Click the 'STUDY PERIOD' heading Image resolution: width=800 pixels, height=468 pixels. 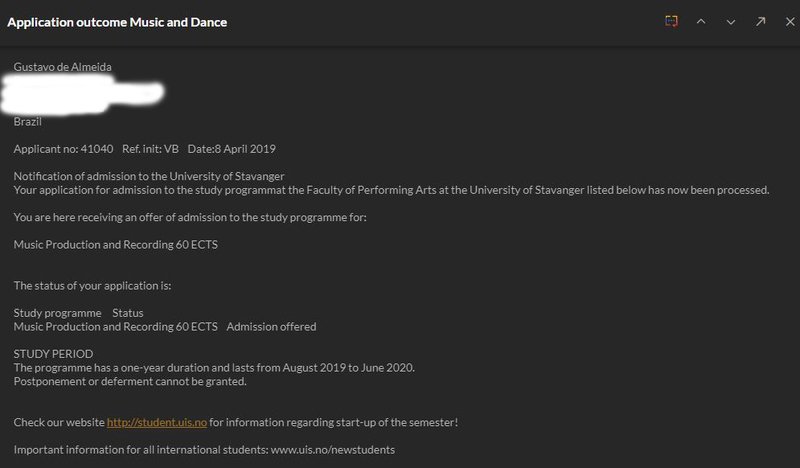click(53, 354)
